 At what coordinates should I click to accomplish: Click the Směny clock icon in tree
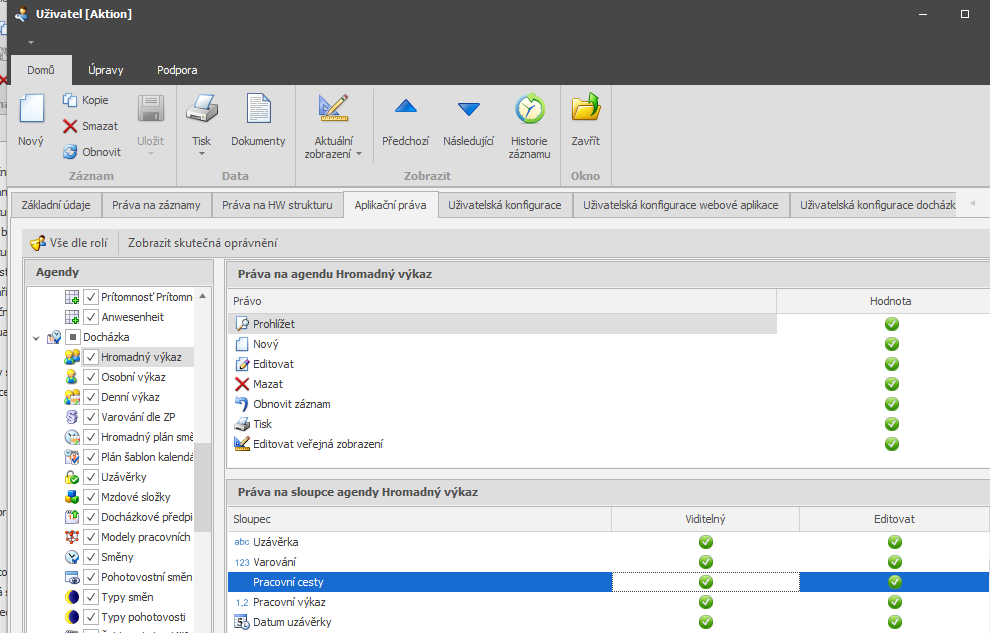(x=72, y=557)
